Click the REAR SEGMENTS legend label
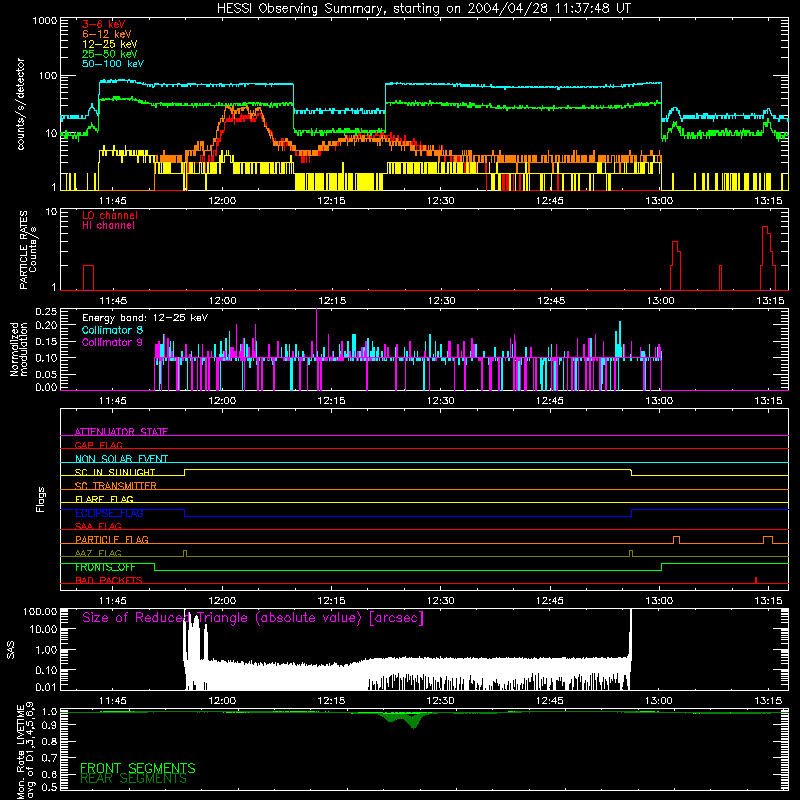 click(x=134, y=779)
